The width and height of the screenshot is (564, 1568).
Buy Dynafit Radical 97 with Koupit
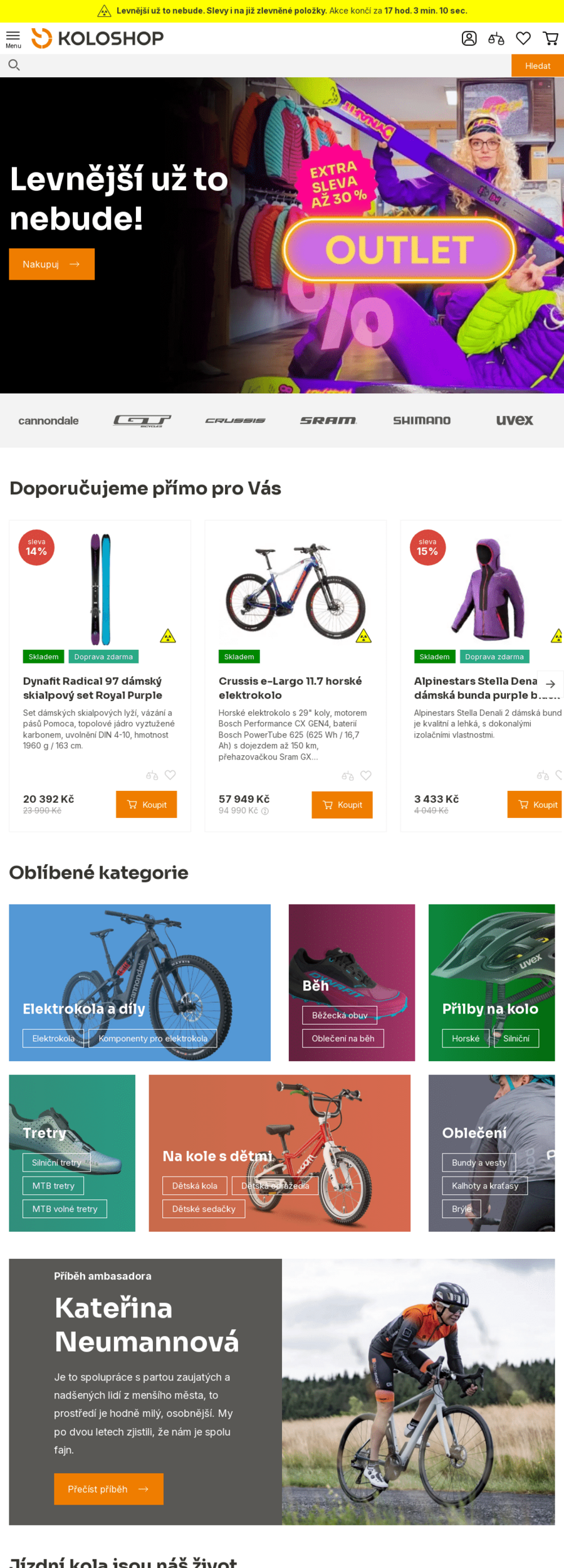[146, 805]
